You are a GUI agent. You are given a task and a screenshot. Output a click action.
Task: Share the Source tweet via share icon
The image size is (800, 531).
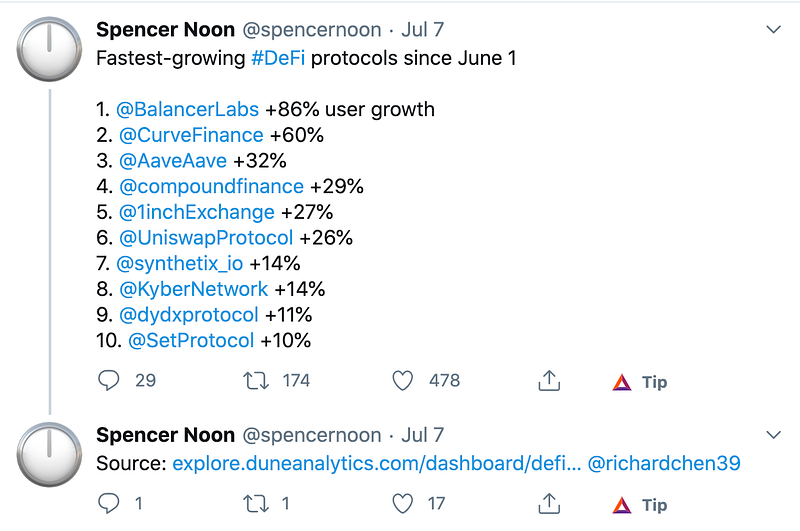point(548,504)
